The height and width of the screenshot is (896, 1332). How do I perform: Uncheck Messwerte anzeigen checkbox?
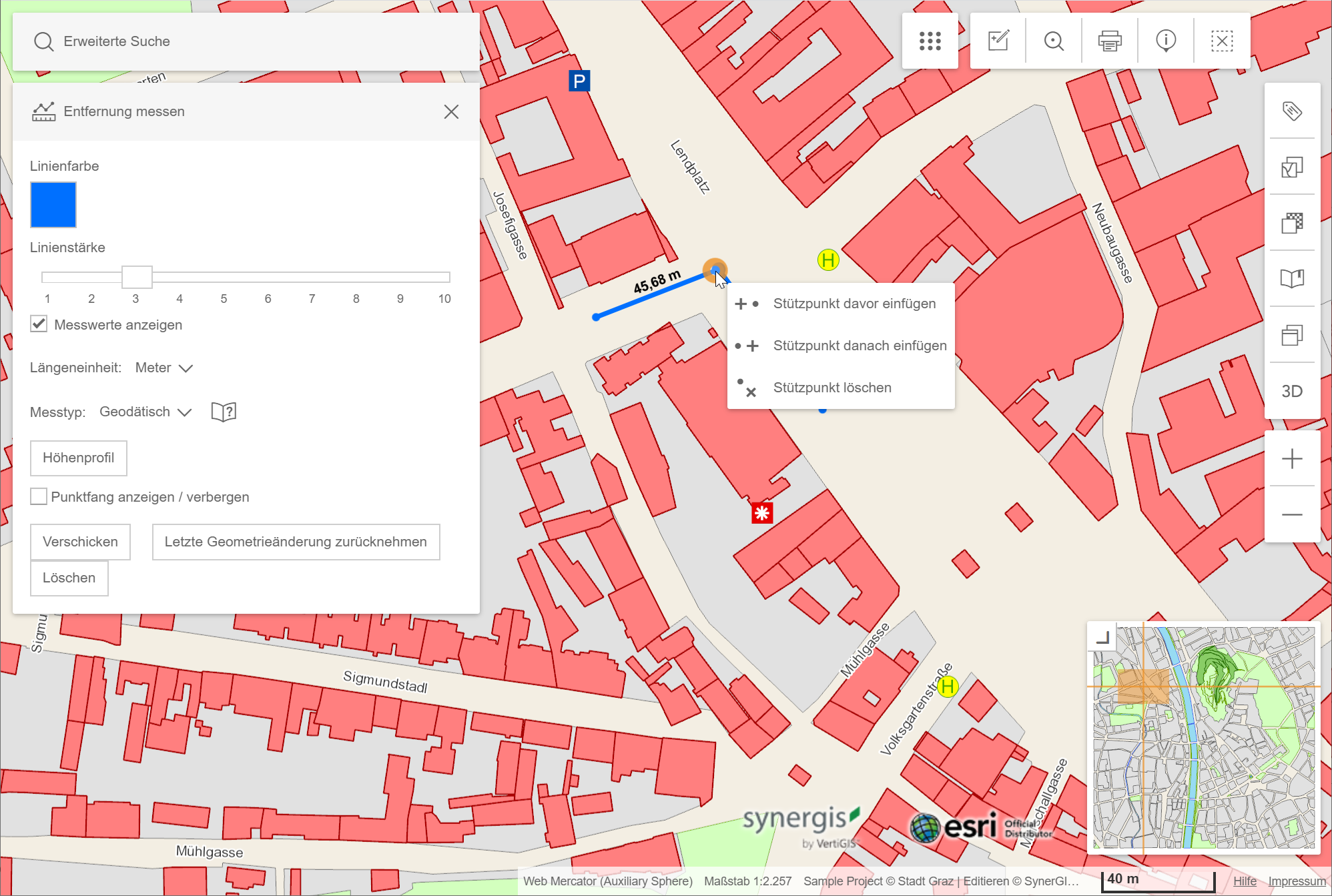(x=39, y=325)
